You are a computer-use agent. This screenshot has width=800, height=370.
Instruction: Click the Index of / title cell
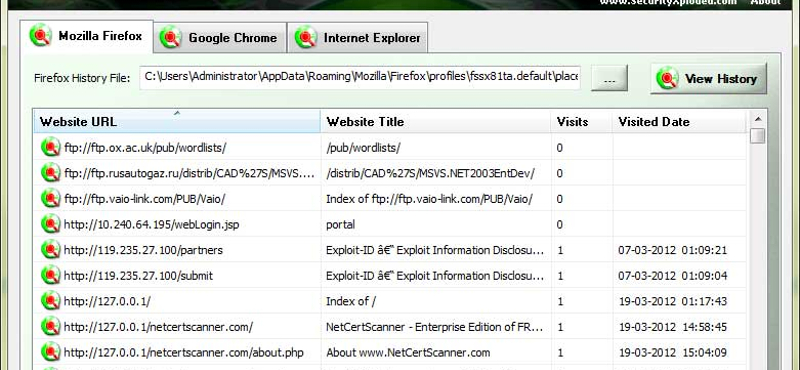(351, 301)
